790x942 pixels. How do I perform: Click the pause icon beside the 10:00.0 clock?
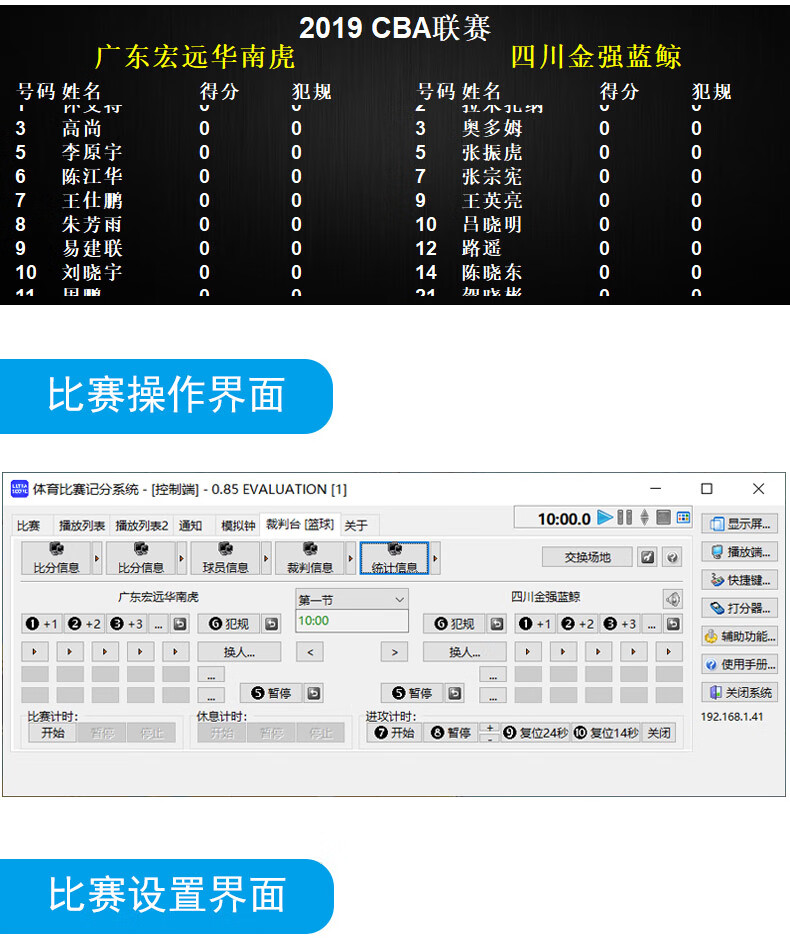pyautogui.click(x=625, y=517)
